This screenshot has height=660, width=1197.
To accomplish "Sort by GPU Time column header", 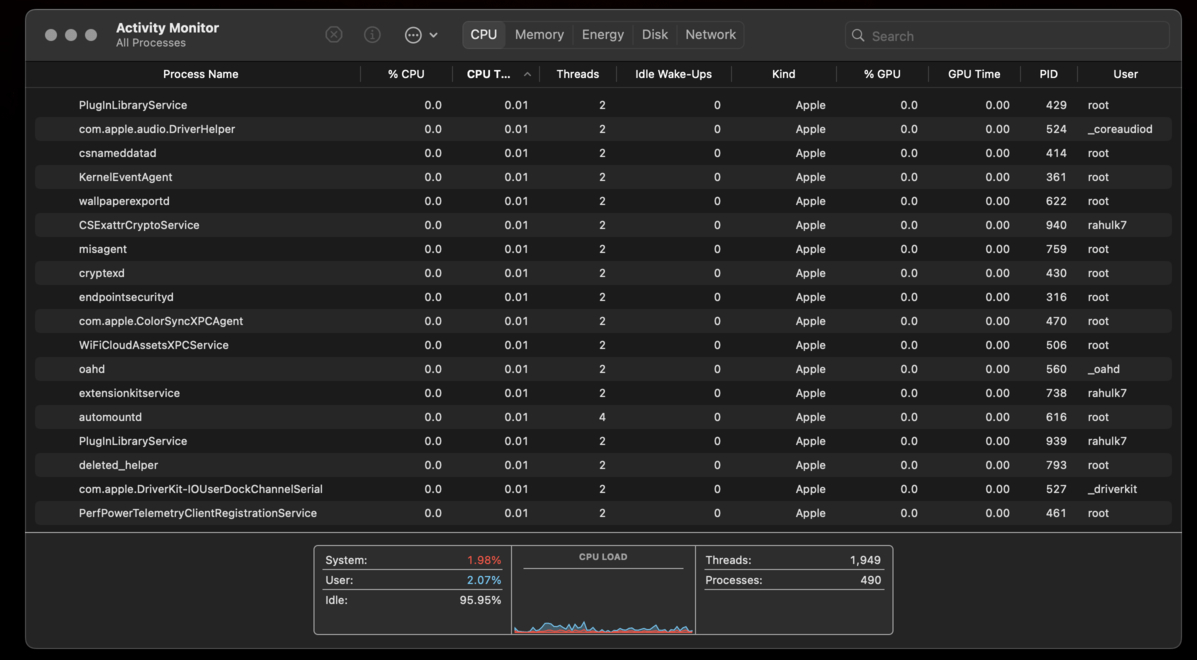I will pyautogui.click(x=974, y=75).
